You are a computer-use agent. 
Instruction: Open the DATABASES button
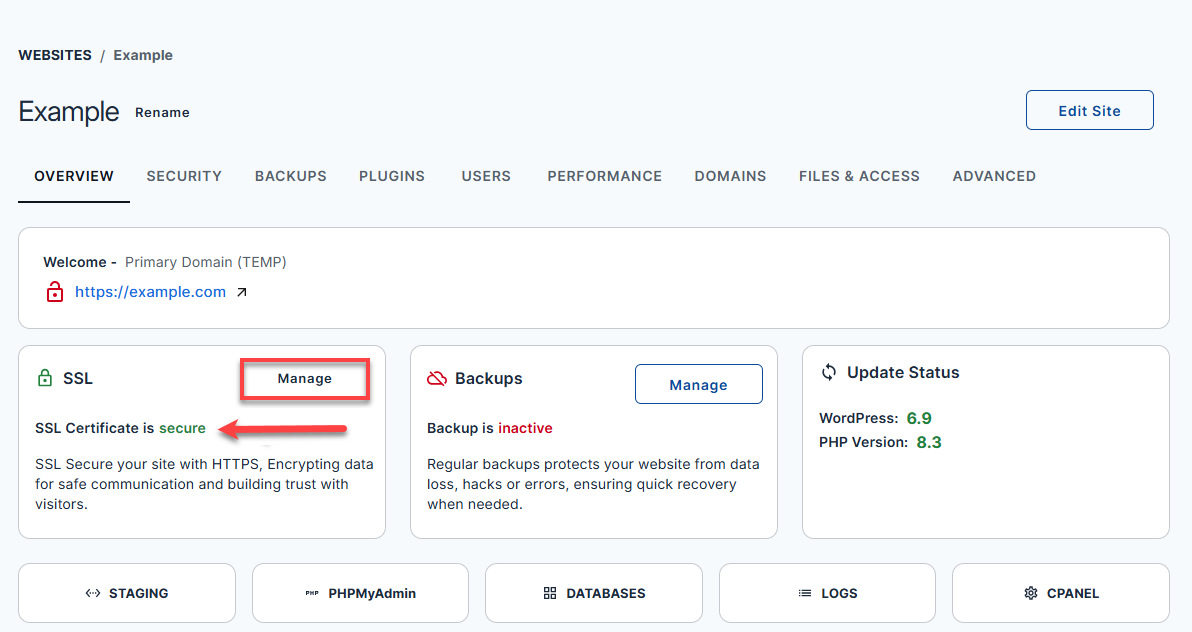point(594,593)
